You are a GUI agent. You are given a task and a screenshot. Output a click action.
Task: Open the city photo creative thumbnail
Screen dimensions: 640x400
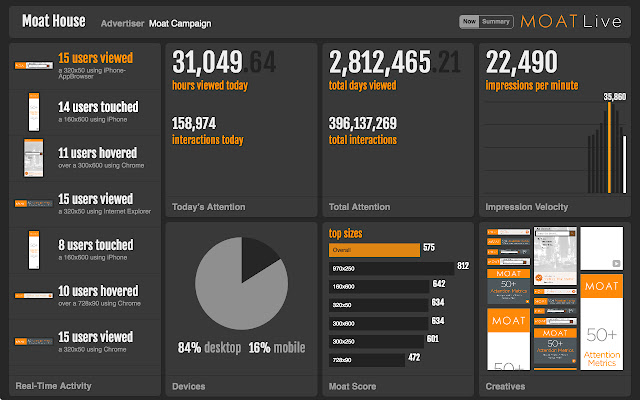(x=555, y=256)
